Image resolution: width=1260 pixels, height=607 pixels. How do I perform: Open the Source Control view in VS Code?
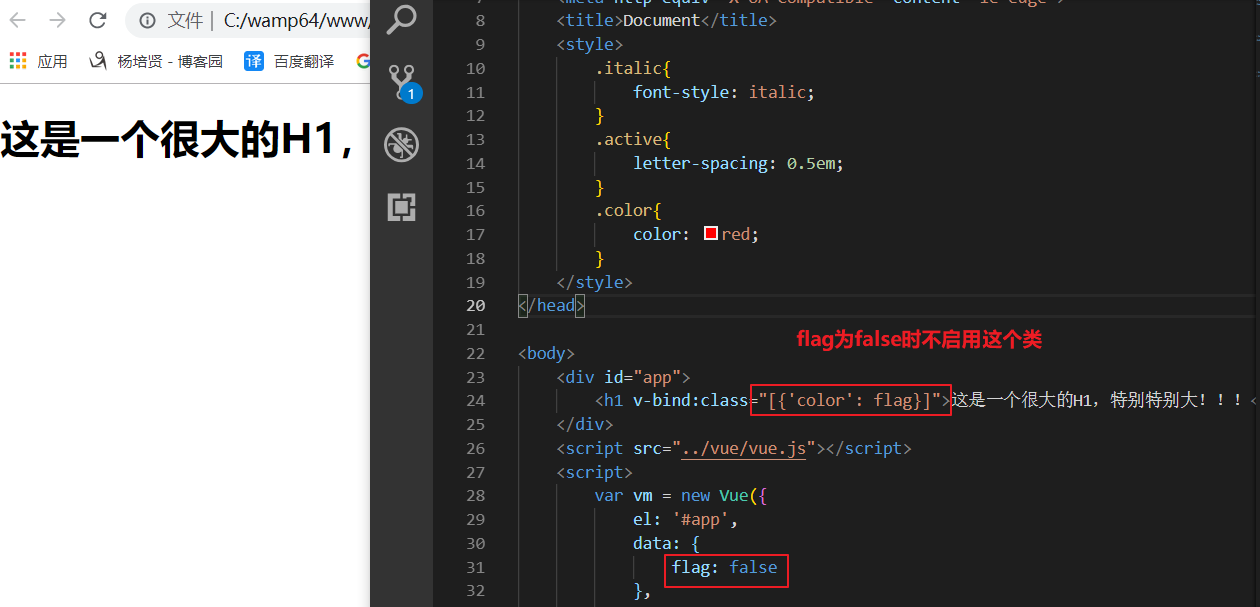(402, 82)
